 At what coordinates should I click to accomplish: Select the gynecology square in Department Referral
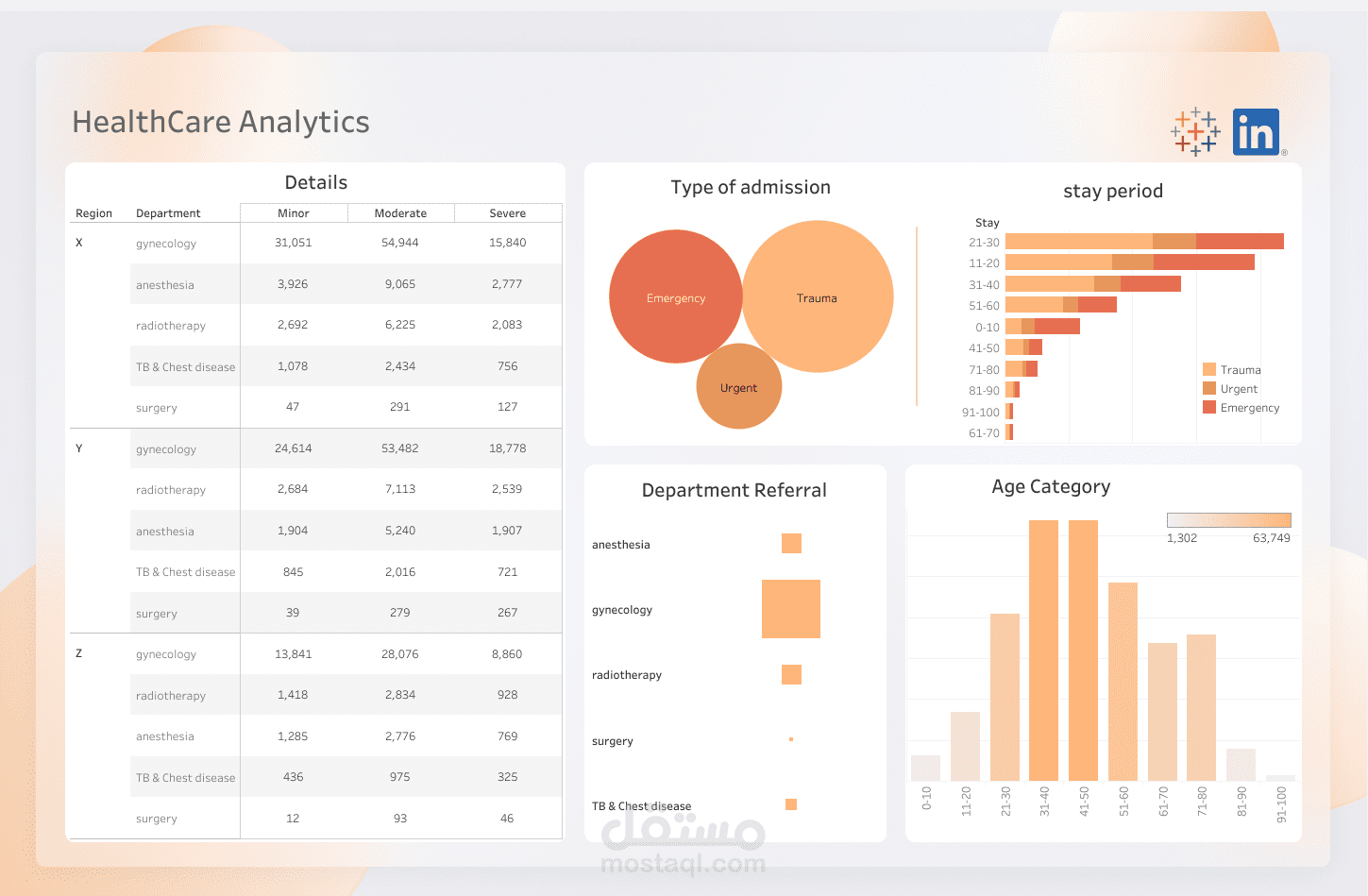pos(791,609)
